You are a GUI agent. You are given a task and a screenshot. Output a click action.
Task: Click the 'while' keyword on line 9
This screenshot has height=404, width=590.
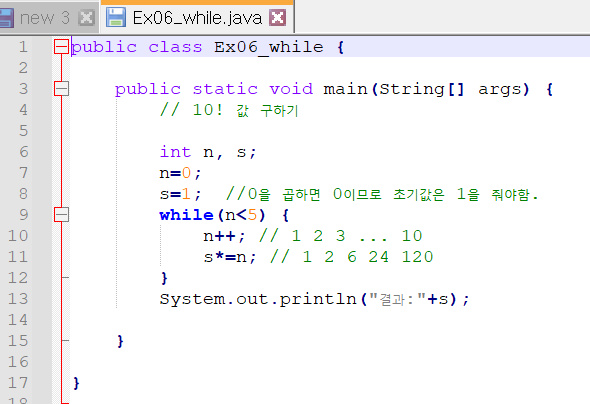[x=187, y=215]
